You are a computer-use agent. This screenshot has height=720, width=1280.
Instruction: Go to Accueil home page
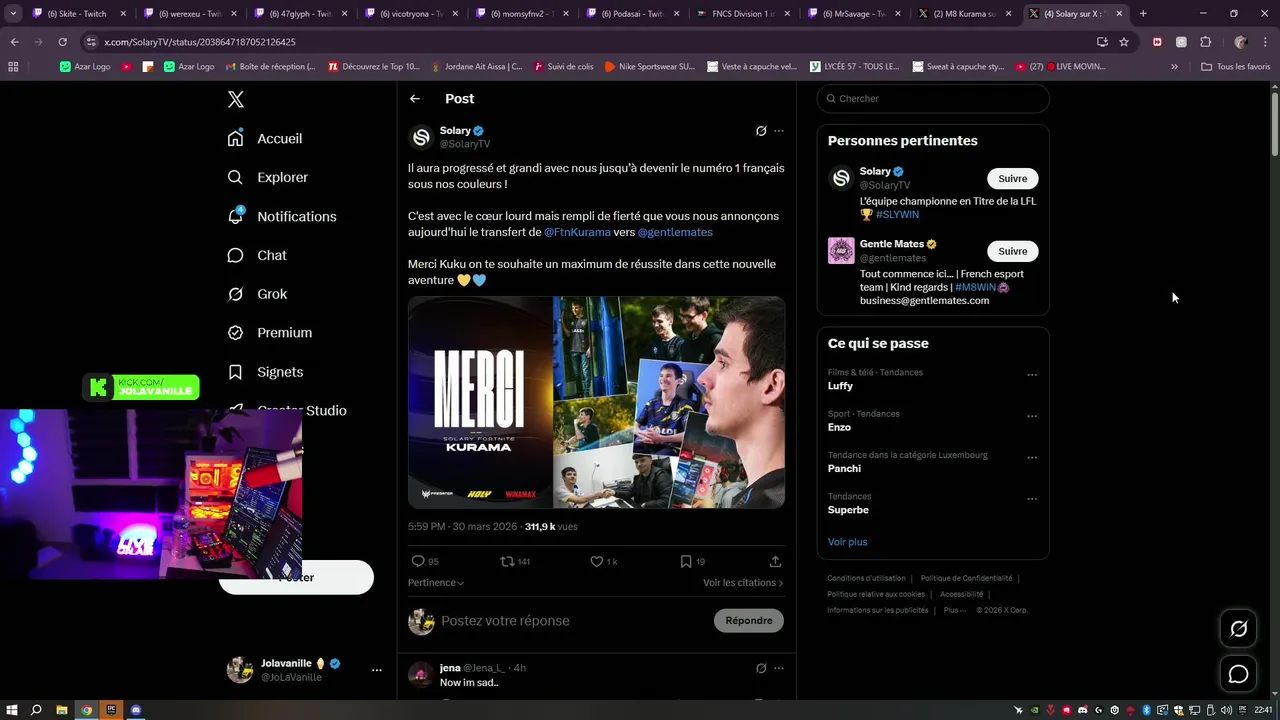coord(265,138)
